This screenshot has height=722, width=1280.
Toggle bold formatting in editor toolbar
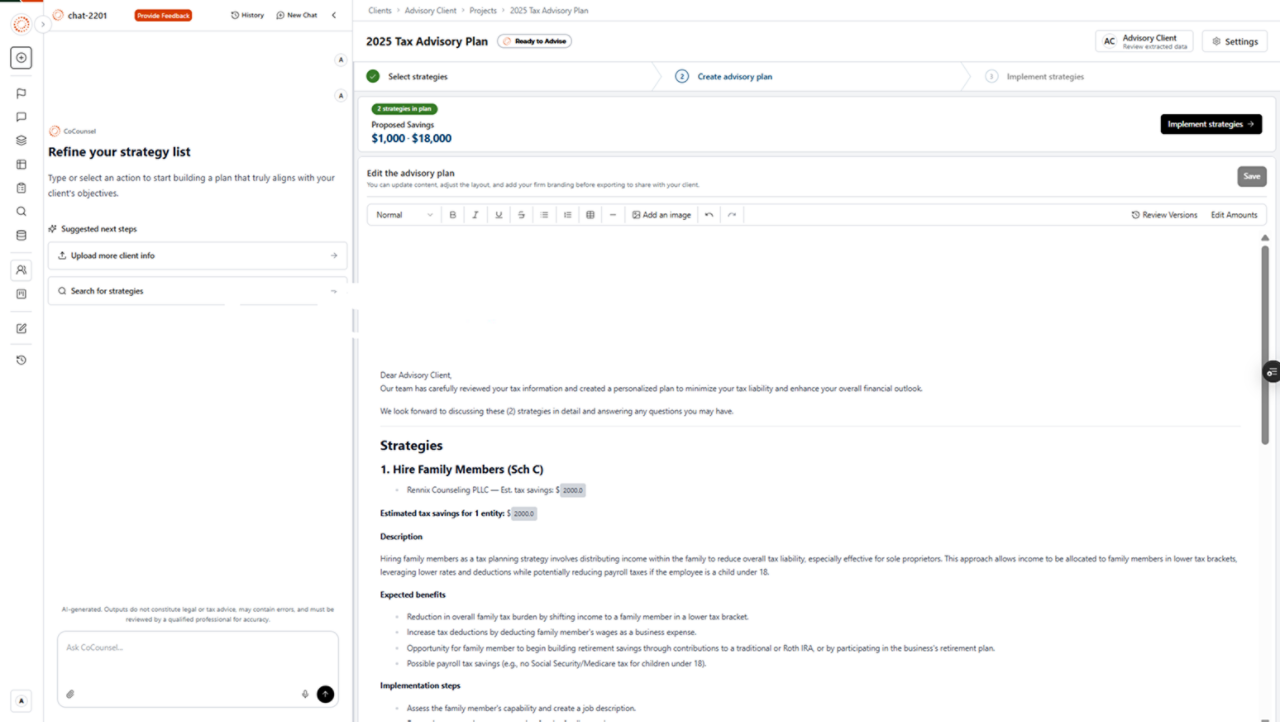452,215
